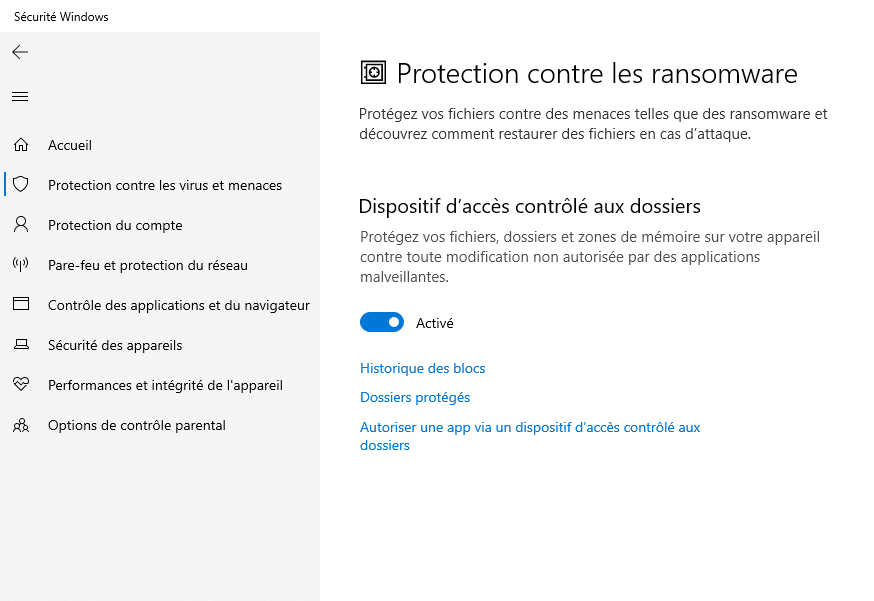Screen dimensions: 874x601
Task: Click the virus protection shield icon
Action: tap(21, 185)
